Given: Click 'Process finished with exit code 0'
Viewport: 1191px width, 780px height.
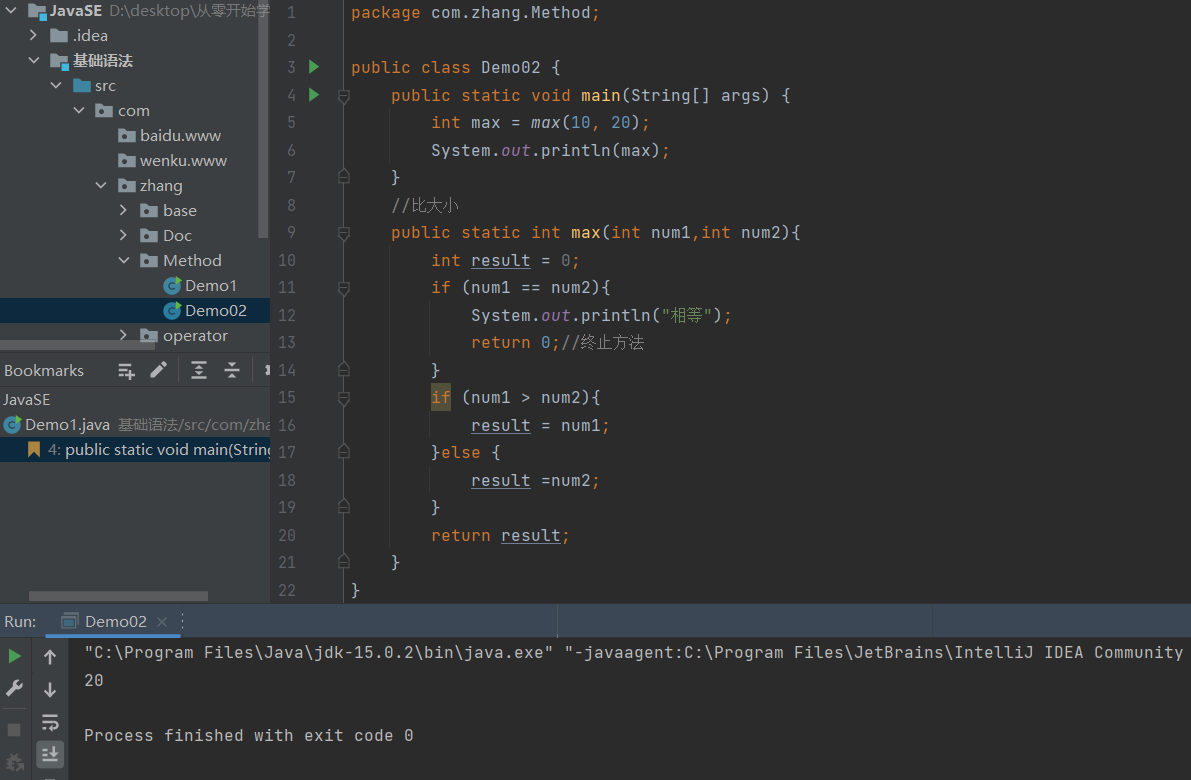Looking at the screenshot, I should point(248,735).
